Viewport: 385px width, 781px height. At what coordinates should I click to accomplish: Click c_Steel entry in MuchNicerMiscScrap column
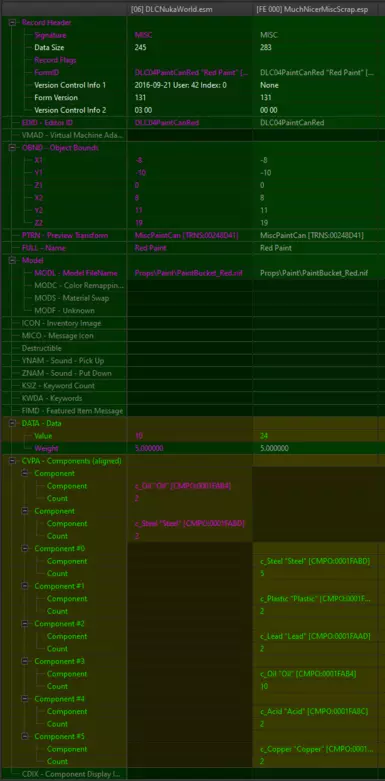tap(315, 561)
